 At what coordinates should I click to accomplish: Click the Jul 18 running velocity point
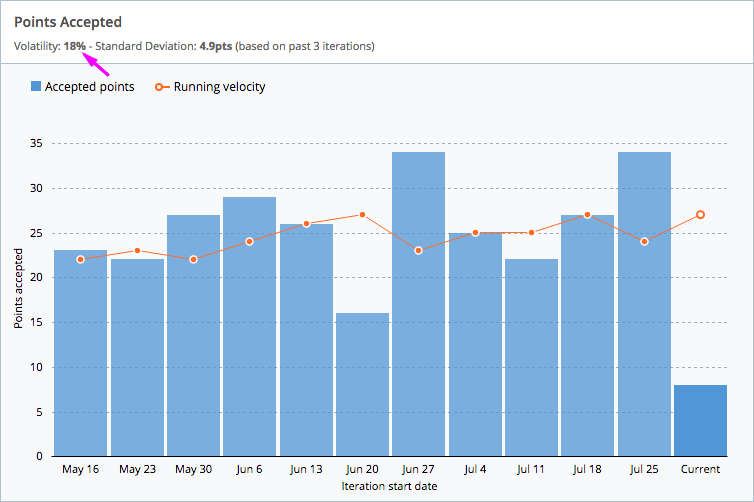[x=588, y=215]
